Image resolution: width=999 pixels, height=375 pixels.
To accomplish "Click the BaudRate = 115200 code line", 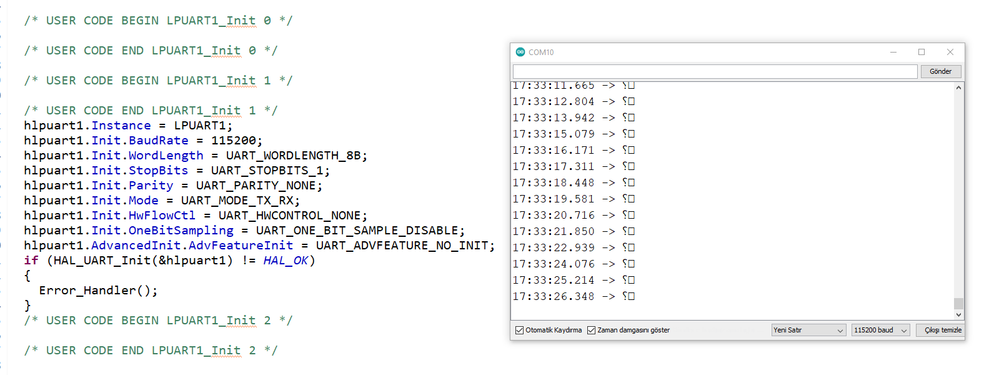I will point(143,140).
